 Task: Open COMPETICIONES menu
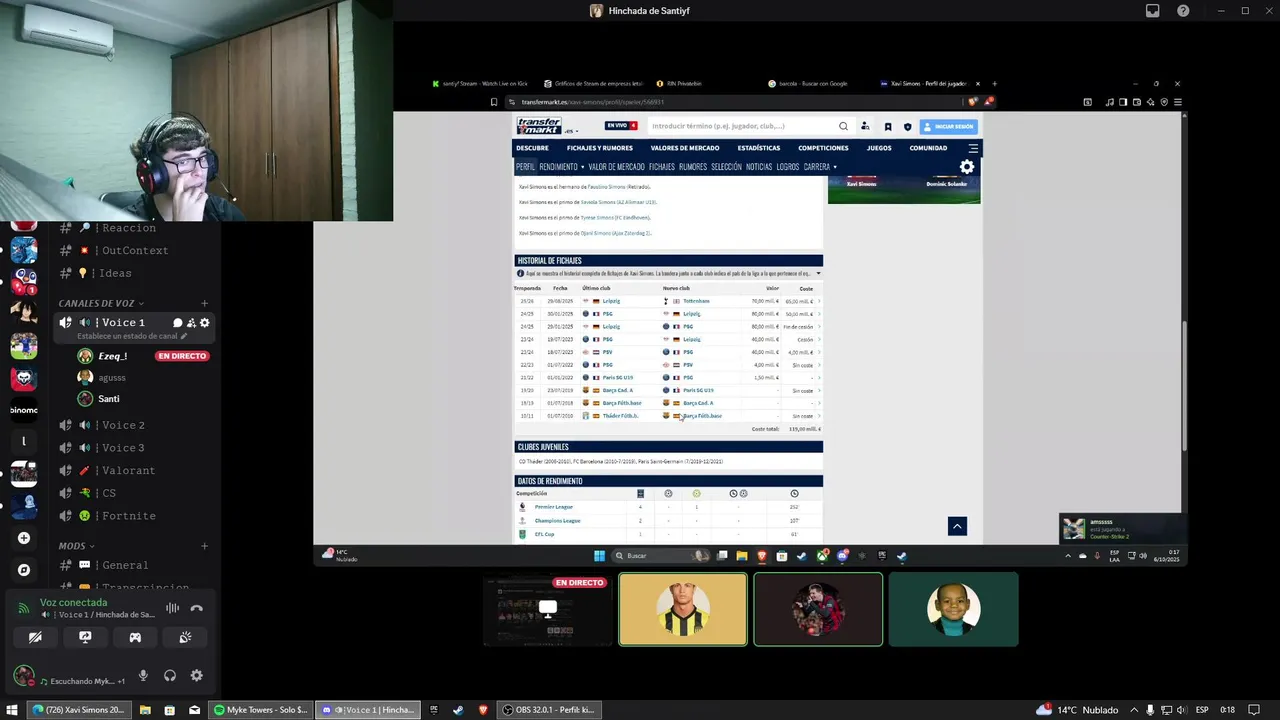[x=823, y=148]
